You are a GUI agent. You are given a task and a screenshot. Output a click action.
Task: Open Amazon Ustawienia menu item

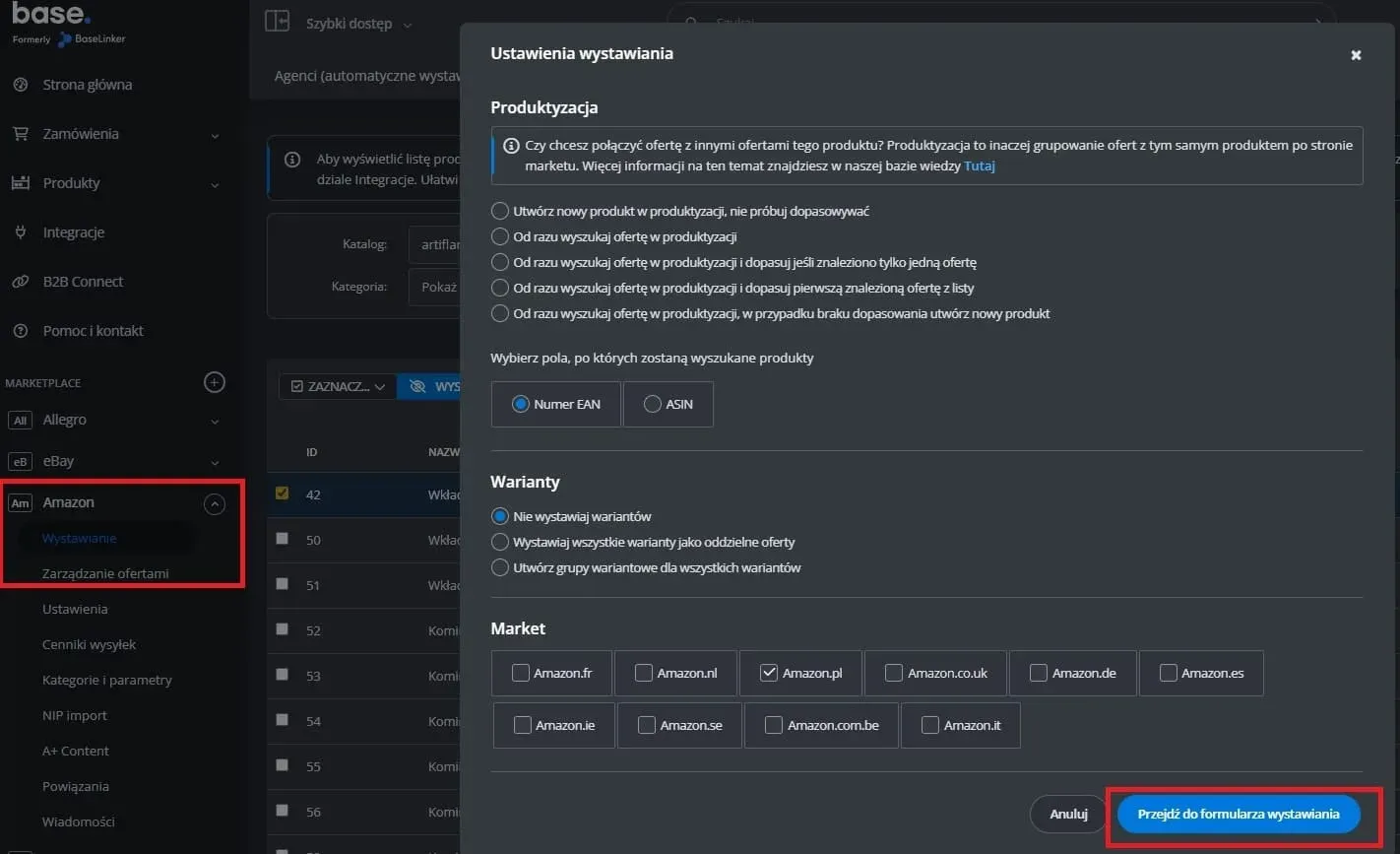tap(75, 609)
